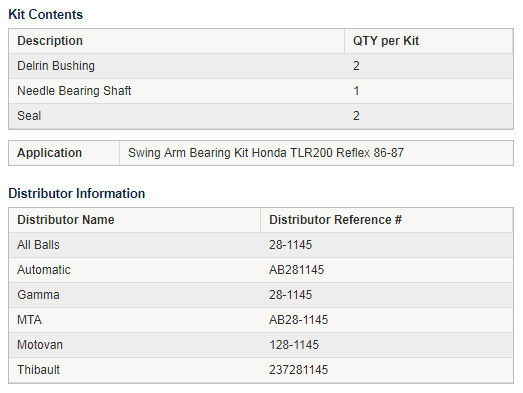The height and width of the screenshot is (393, 523).
Task: Select the Seal row
Action: pyautogui.click(x=261, y=116)
